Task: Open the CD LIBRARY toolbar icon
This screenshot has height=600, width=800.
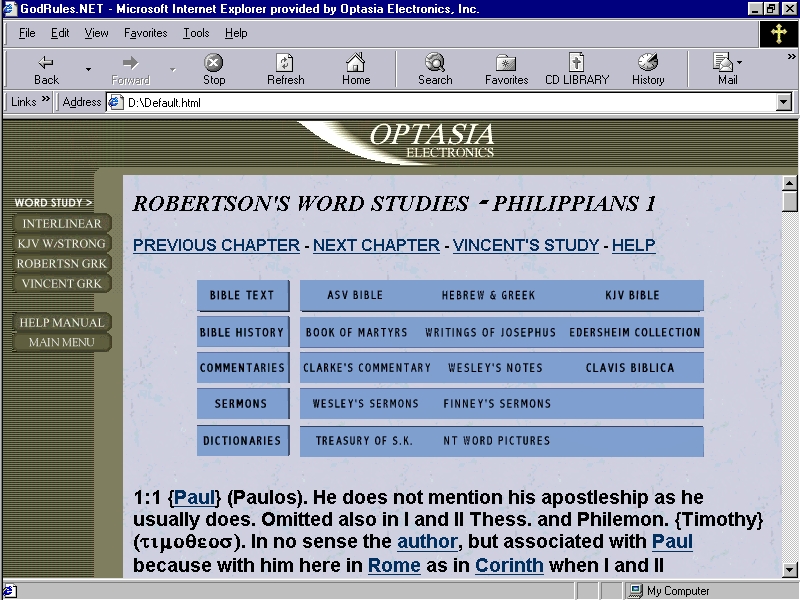Action: pos(576,62)
